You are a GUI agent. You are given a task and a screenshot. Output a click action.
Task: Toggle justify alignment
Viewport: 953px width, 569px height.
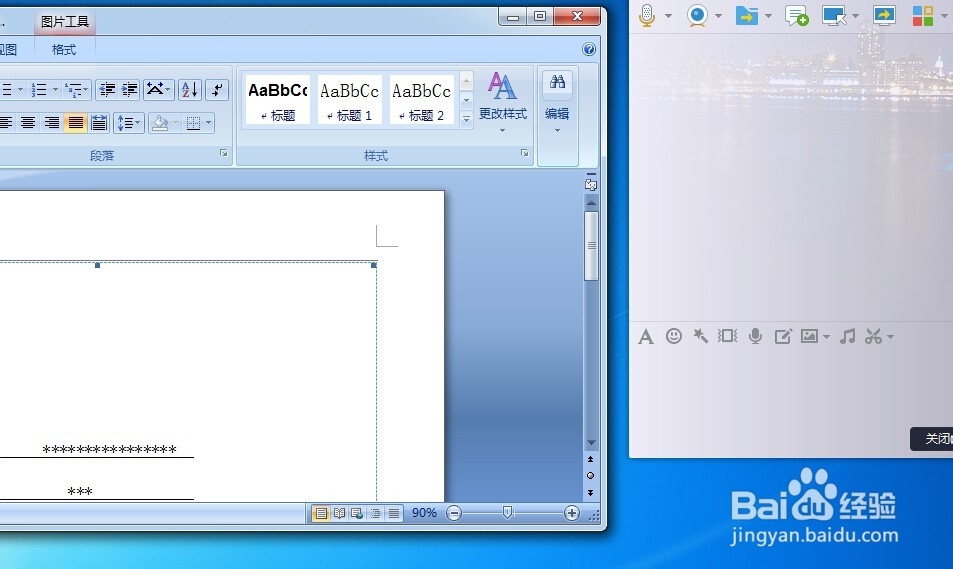[x=75, y=123]
